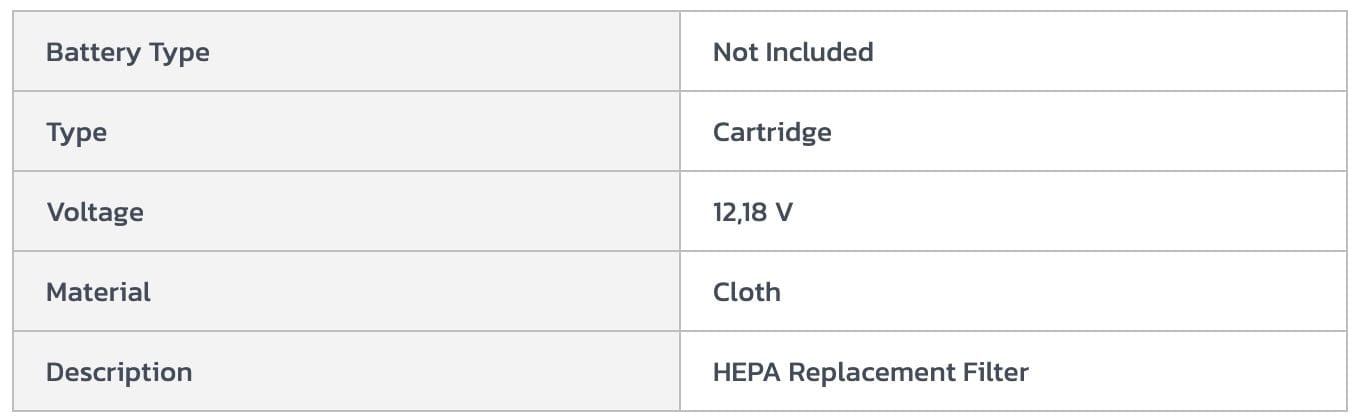Select the Not Included value cell

(792, 52)
